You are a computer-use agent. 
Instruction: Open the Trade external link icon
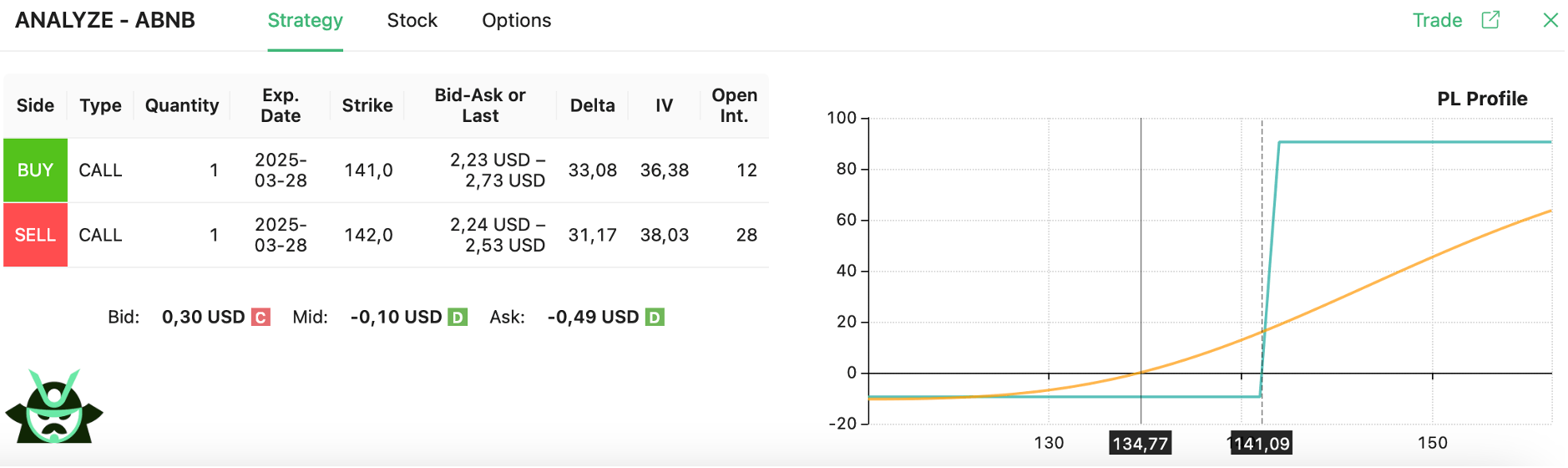pos(1490,20)
